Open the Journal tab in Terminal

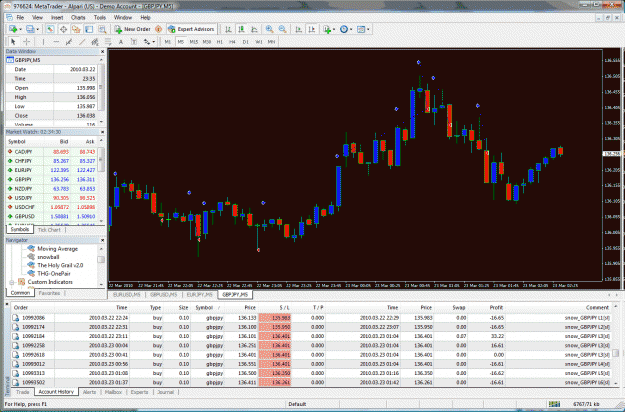pyautogui.click(x=165, y=392)
